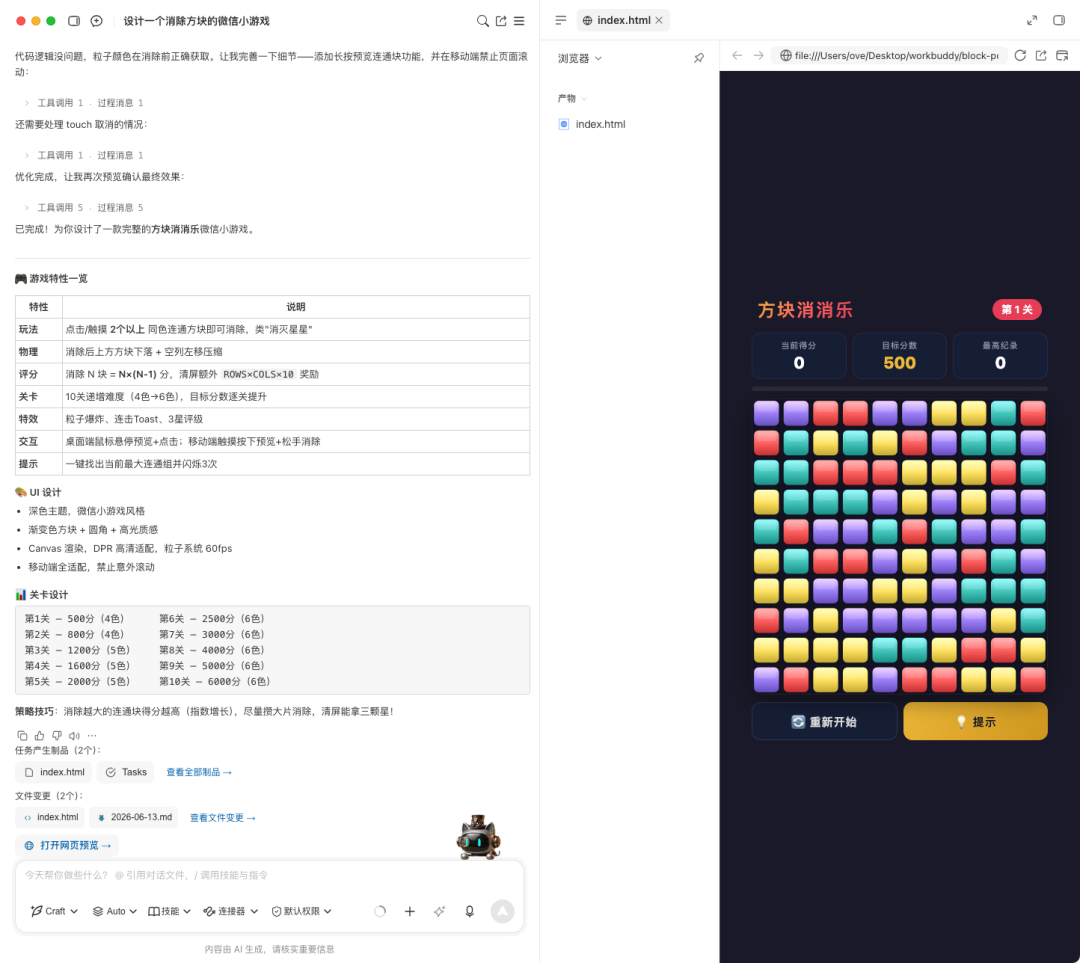Click the new conversation plus-bubble icon

tap(96, 21)
